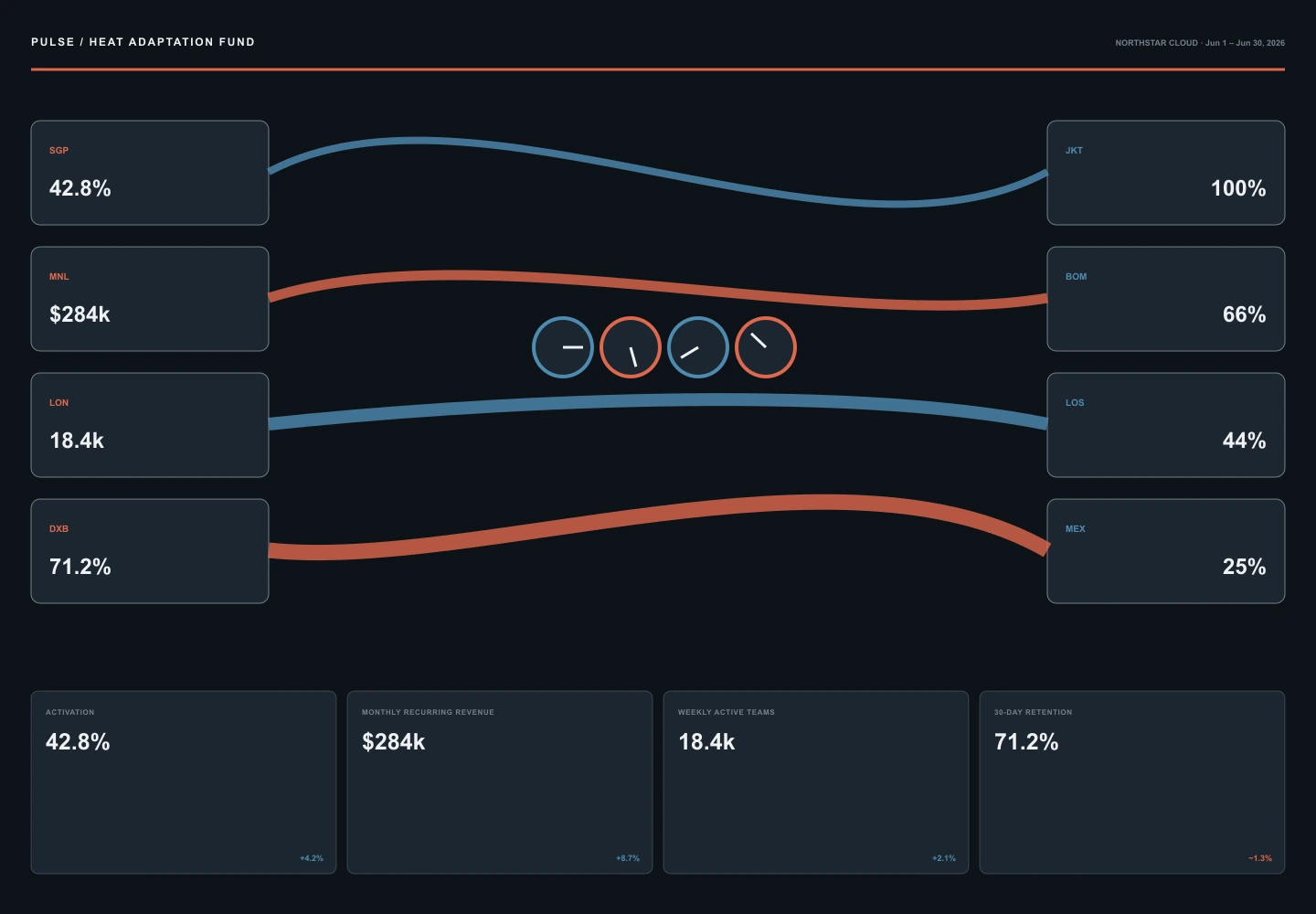
Task: Click the +8.7% change value
Action: click(x=628, y=858)
